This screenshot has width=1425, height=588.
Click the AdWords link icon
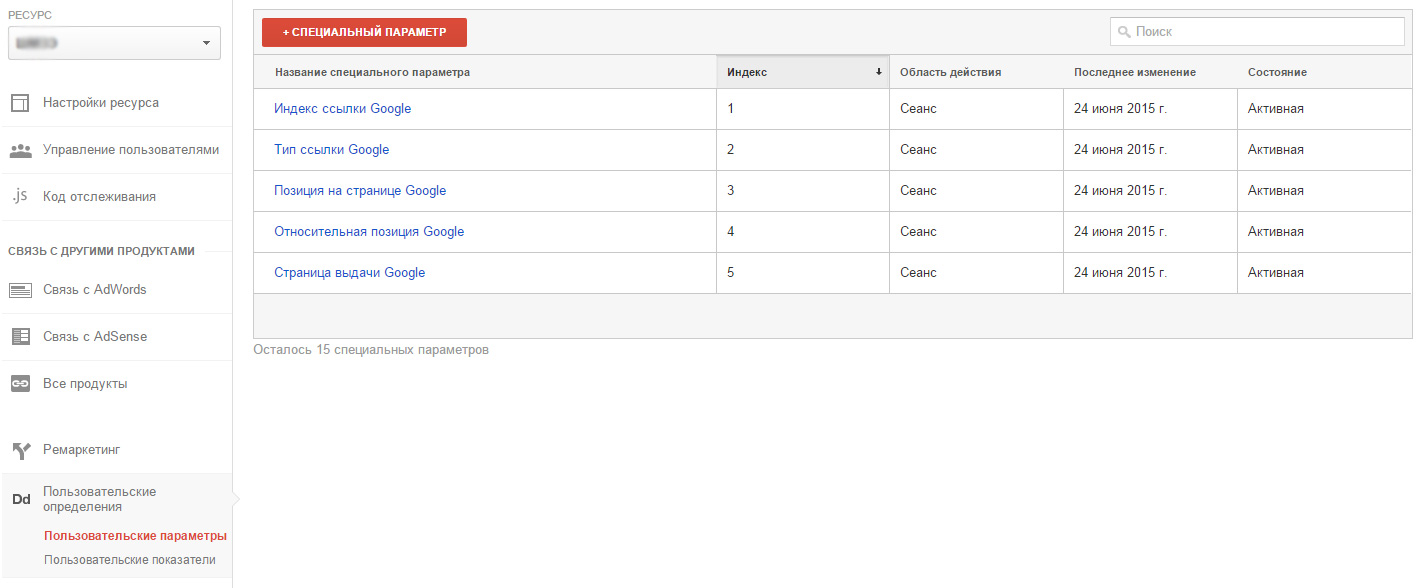click(20, 290)
